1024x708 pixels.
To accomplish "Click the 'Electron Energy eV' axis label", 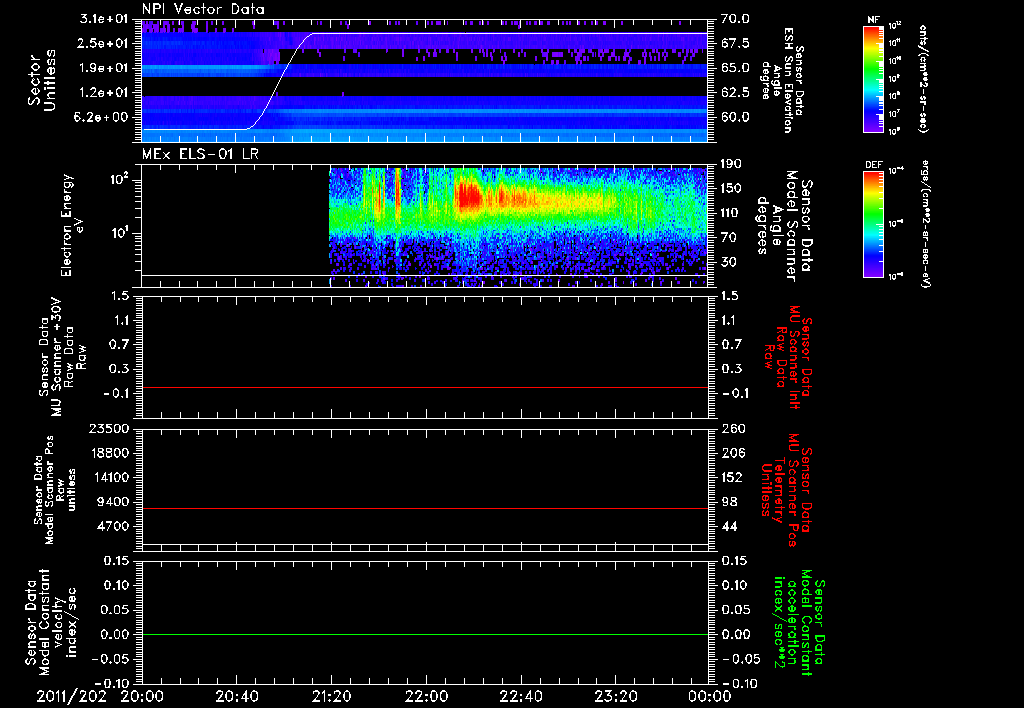I will pyautogui.click(x=71, y=225).
